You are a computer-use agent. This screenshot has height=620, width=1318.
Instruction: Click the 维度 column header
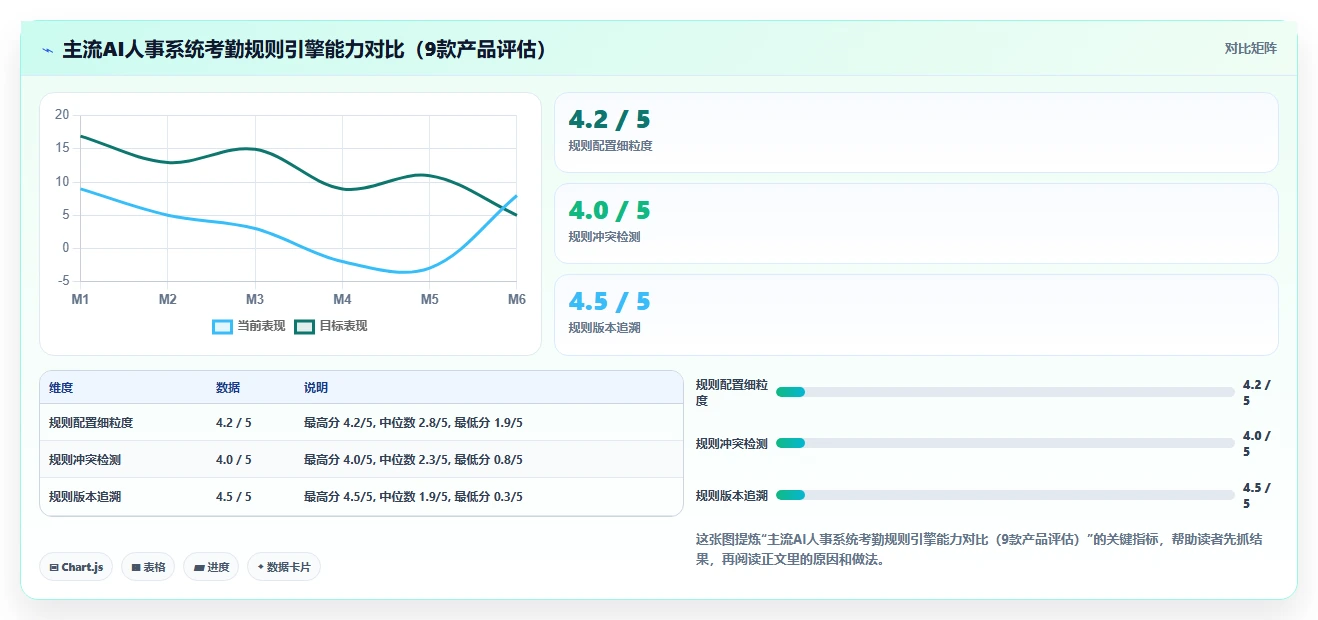click(x=61, y=388)
